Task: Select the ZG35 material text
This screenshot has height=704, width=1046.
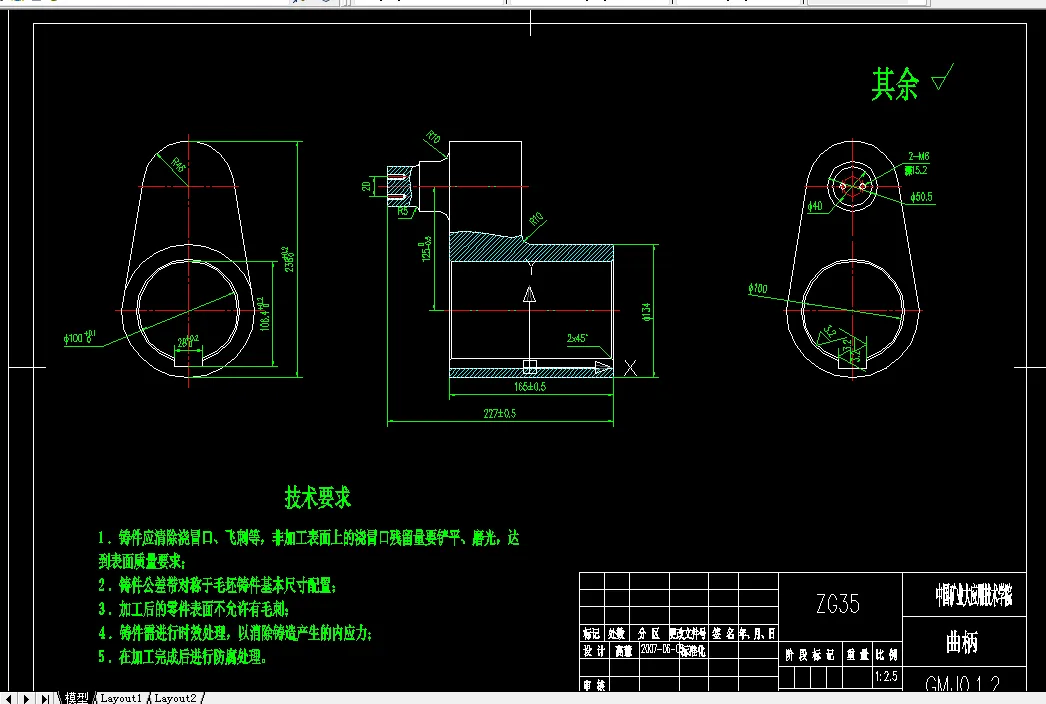Action: tap(838, 604)
